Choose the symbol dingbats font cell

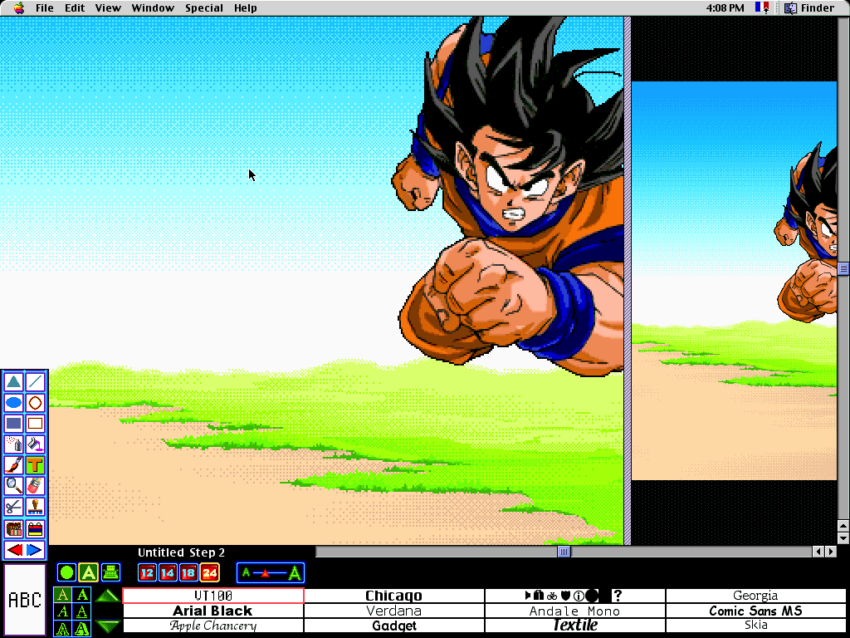pos(575,596)
